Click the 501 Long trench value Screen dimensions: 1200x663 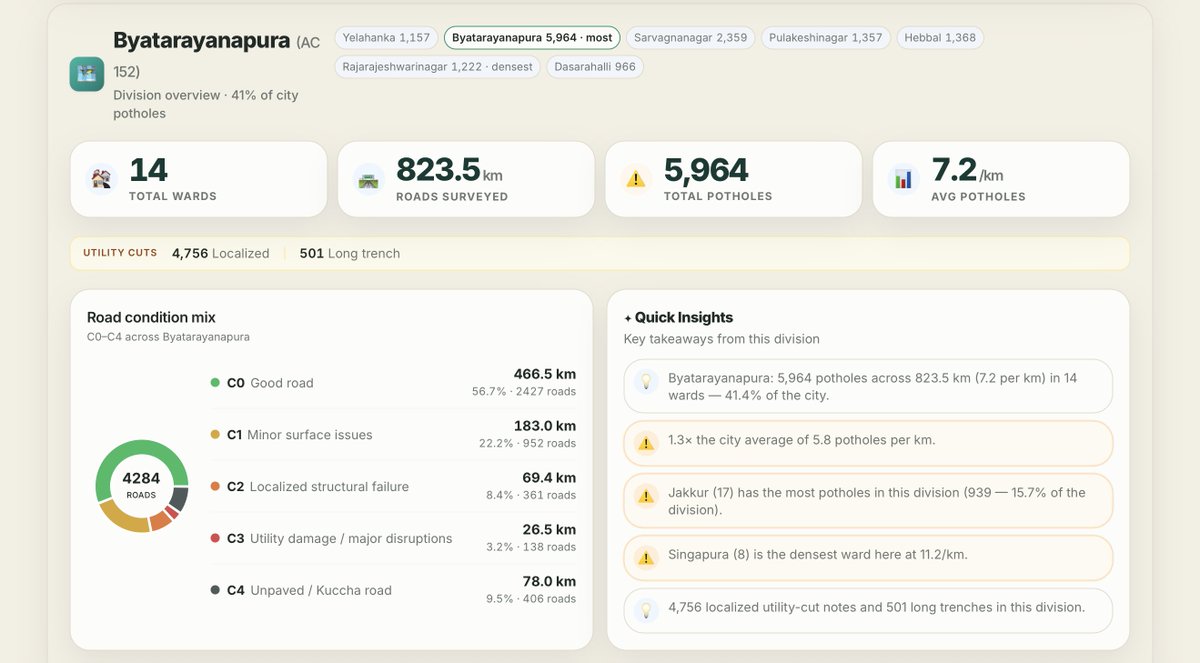point(350,254)
